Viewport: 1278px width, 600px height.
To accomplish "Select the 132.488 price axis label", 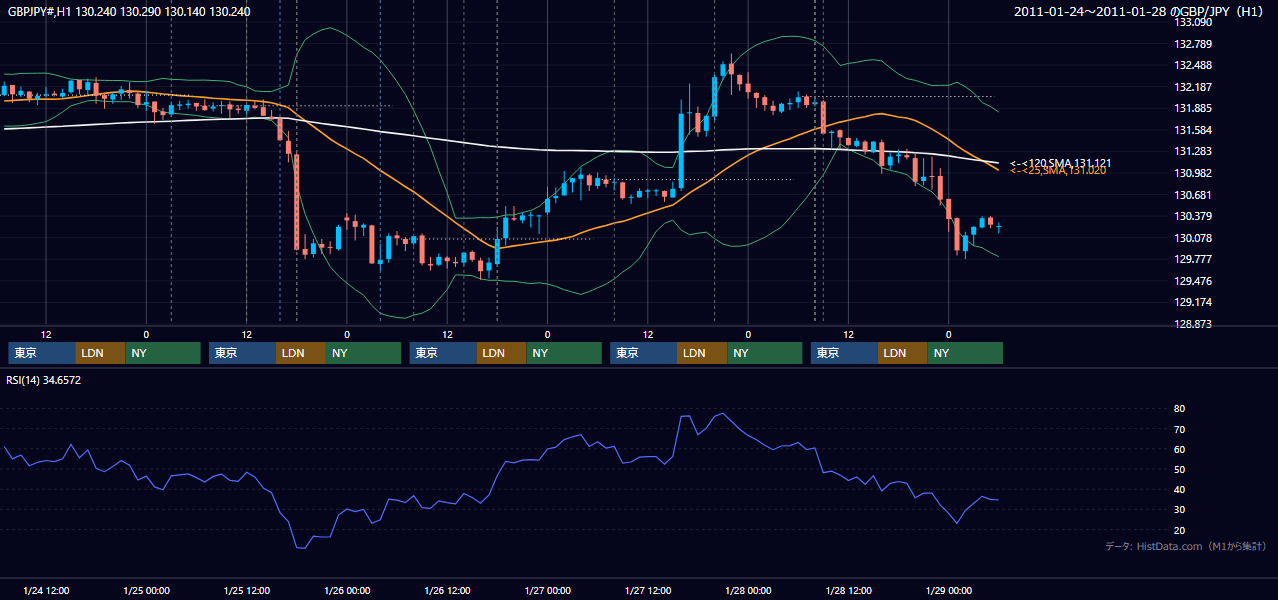I will [x=1194, y=65].
